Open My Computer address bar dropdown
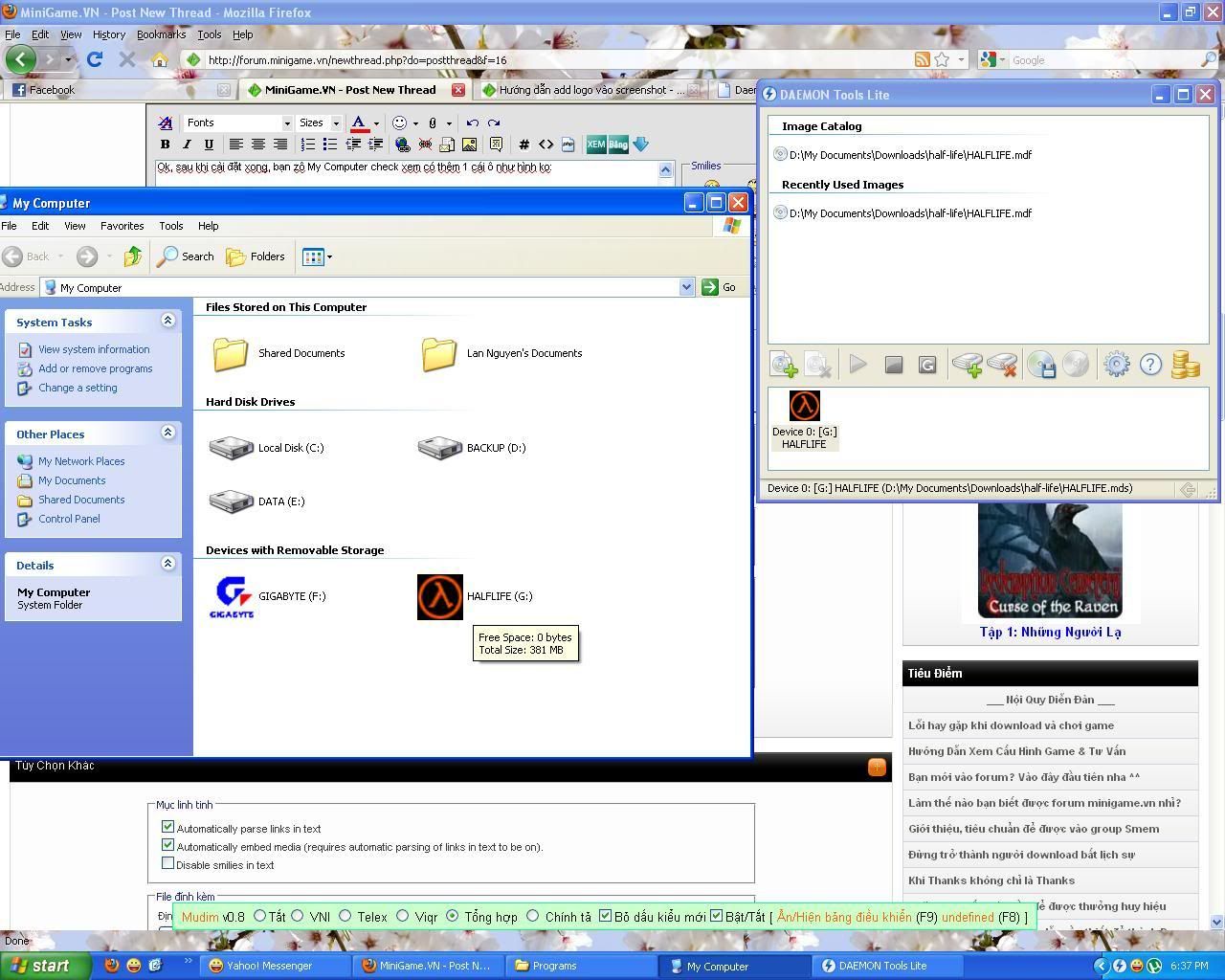 pos(686,287)
